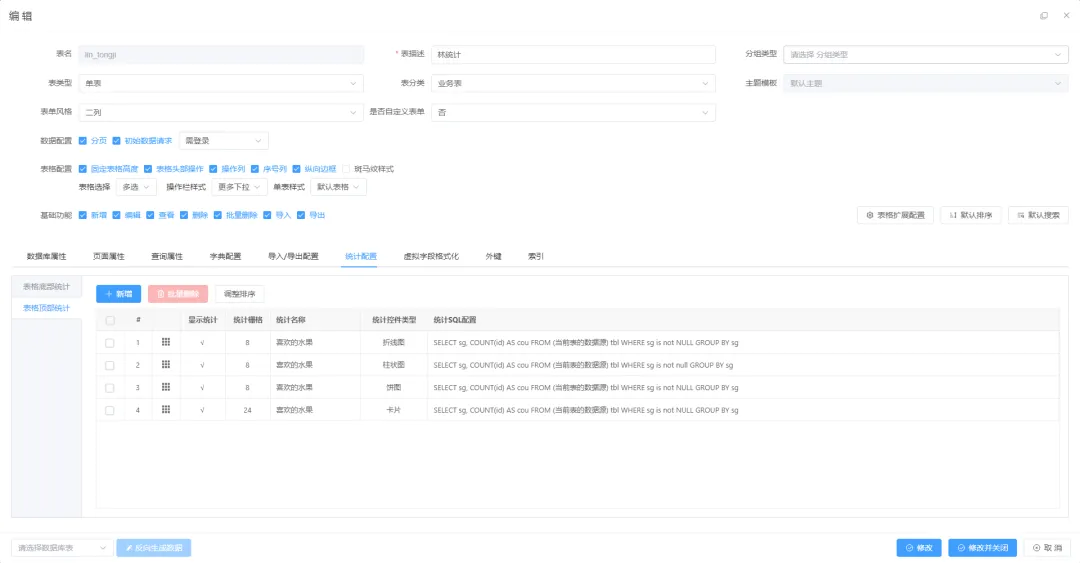Click the blue 新增 plus button
The height and width of the screenshot is (563, 1080).
pyautogui.click(x=118, y=294)
